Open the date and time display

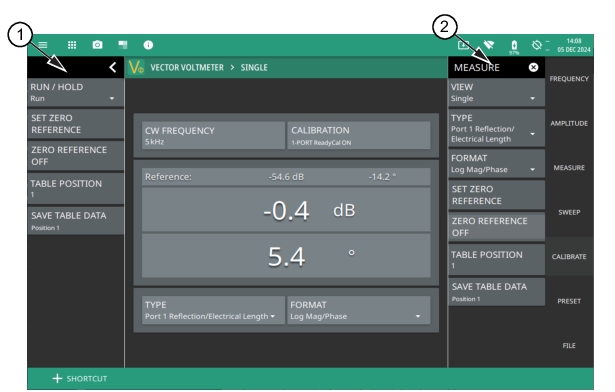[x=574, y=45]
